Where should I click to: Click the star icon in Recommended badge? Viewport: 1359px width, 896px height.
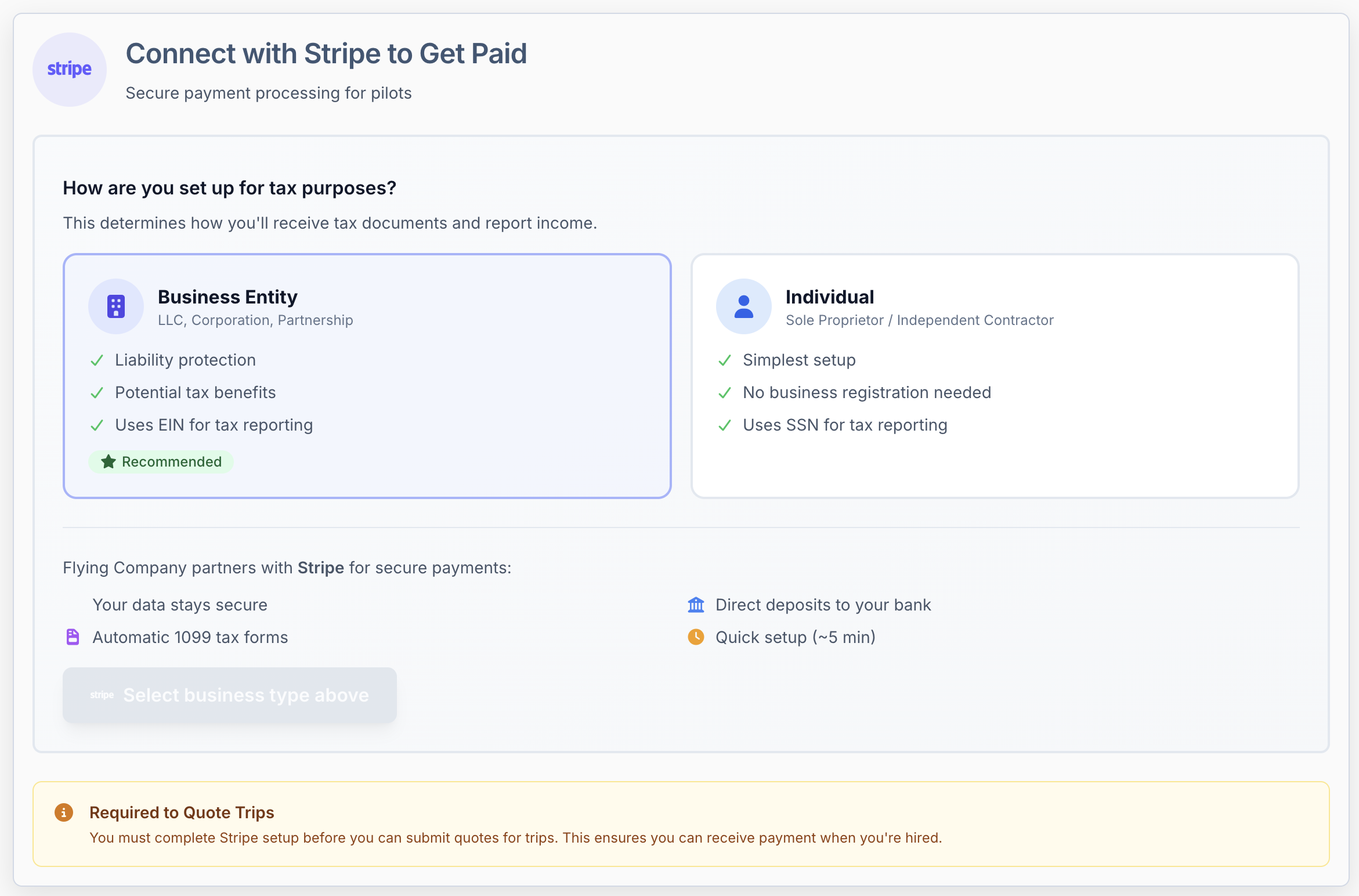click(x=109, y=462)
